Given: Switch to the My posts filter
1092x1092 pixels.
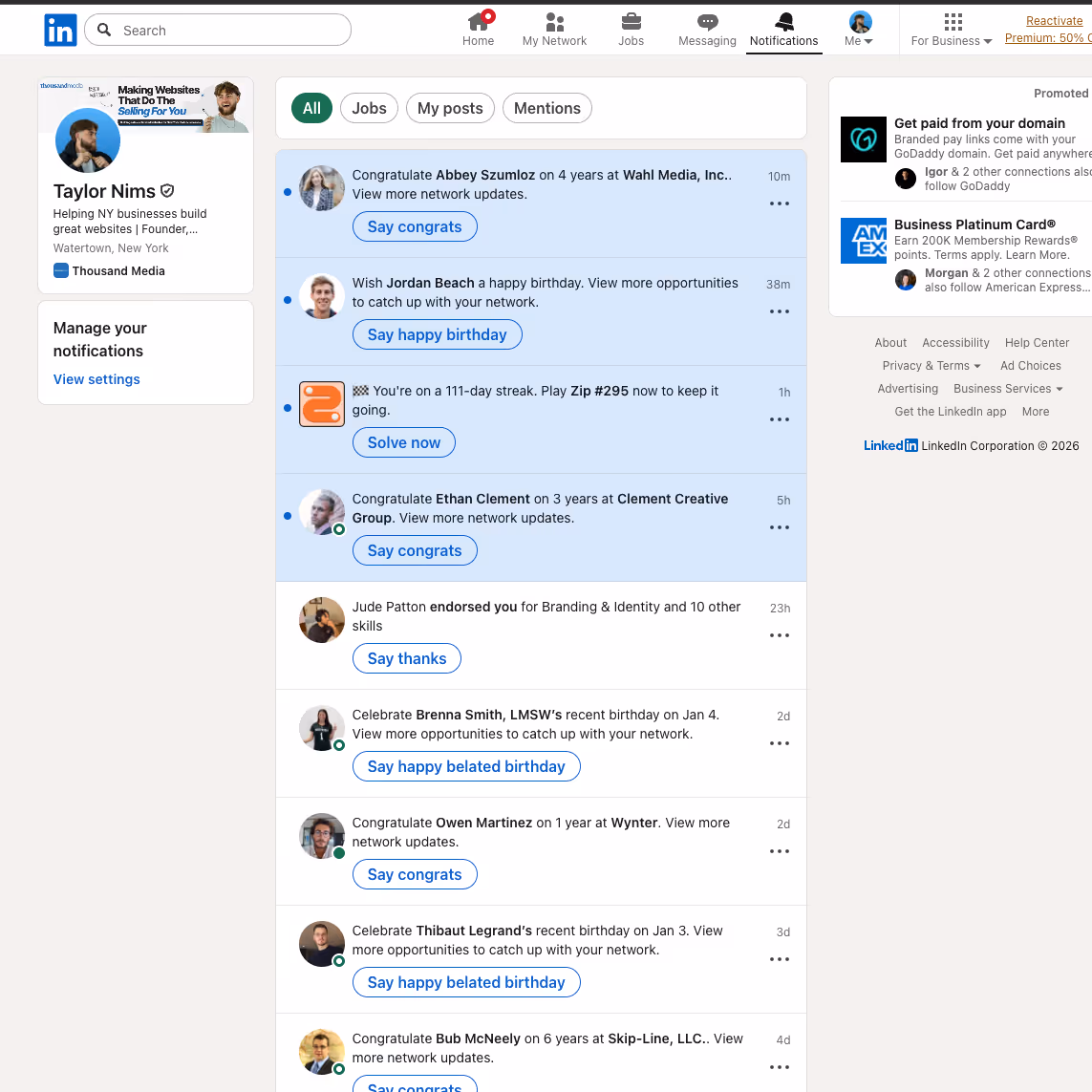Looking at the screenshot, I should pyautogui.click(x=450, y=108).
